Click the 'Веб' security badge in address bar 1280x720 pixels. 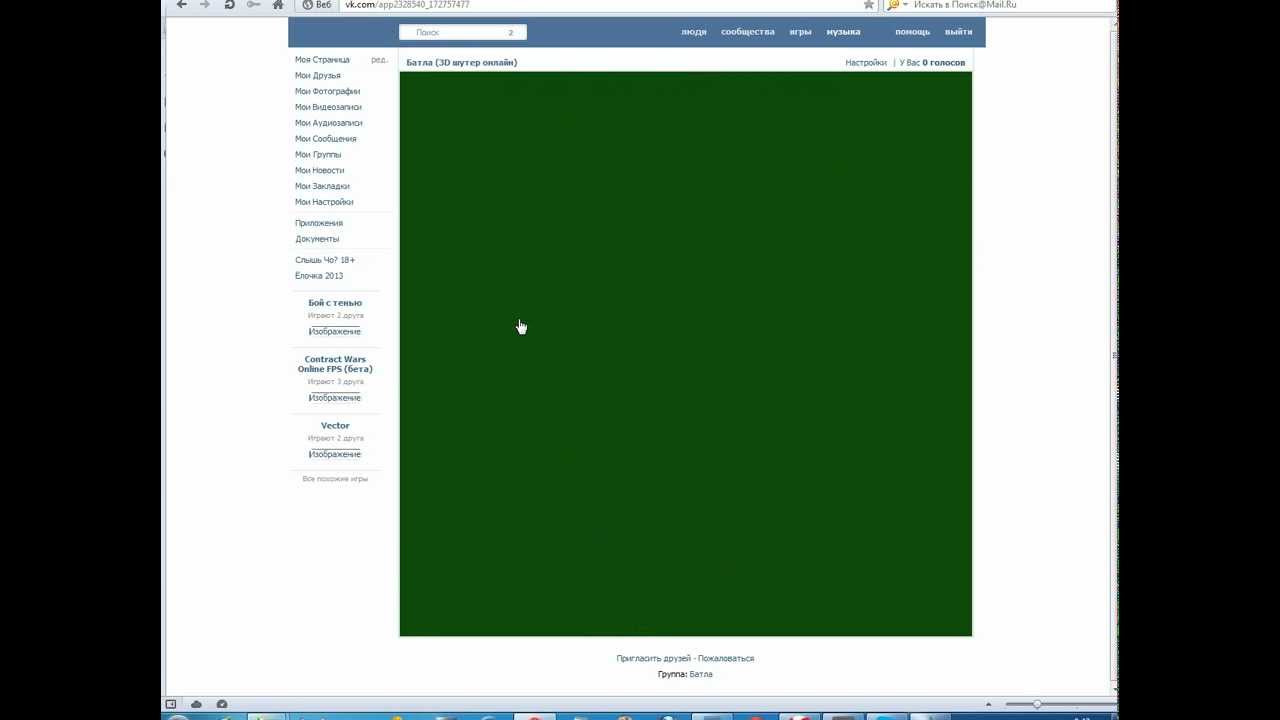(x=317, y=5)
